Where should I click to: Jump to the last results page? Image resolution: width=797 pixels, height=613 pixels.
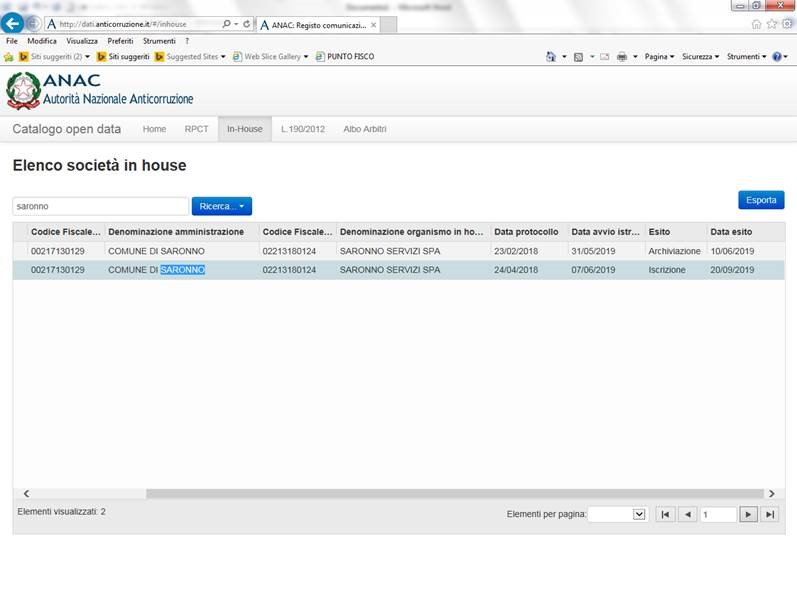pyautogui.click(x=769, y=514)
